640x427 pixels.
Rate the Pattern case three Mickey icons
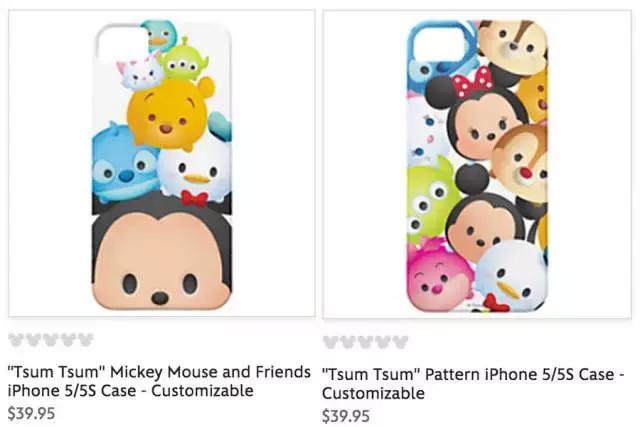coord(365,342)
